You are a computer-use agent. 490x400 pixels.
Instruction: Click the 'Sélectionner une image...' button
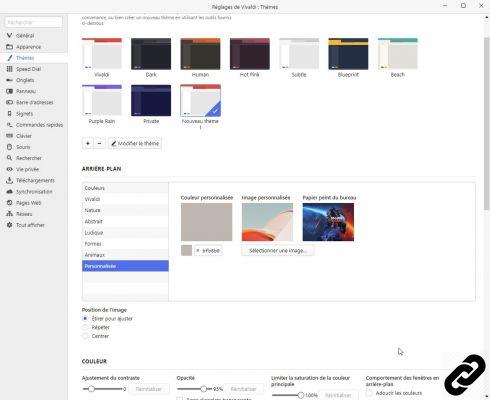coord(278,250)
